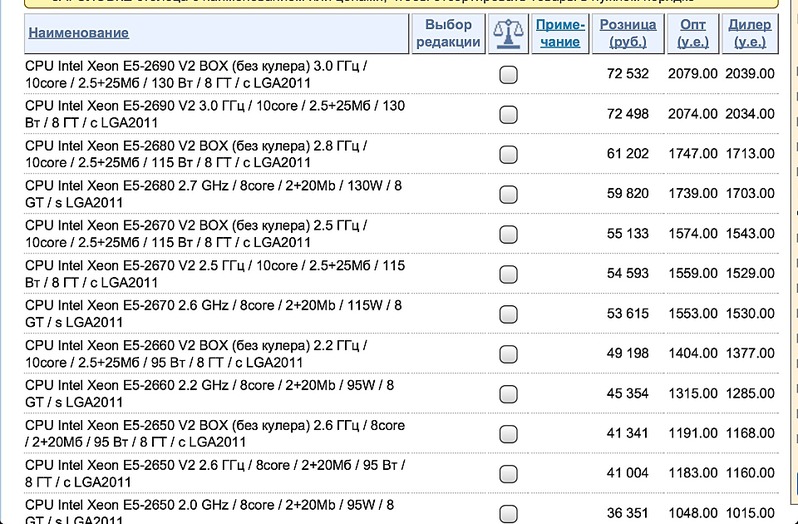Click wholesale price 2079.00
Image resolution: width=798 pixels, height=524 pixels.
693,74
